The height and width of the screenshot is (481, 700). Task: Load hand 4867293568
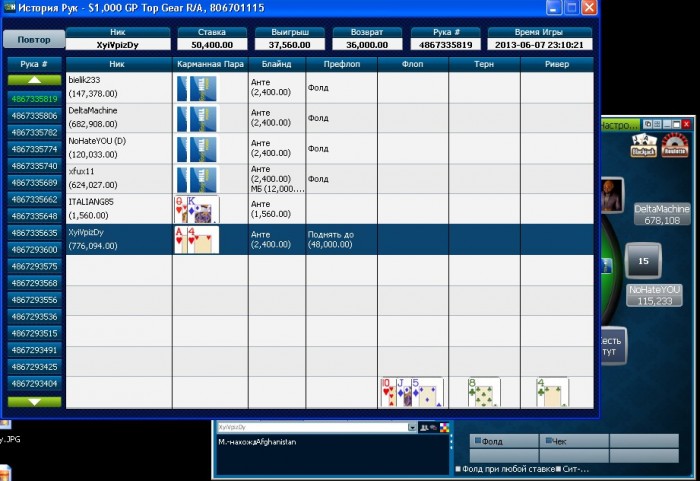pos(34,283)
